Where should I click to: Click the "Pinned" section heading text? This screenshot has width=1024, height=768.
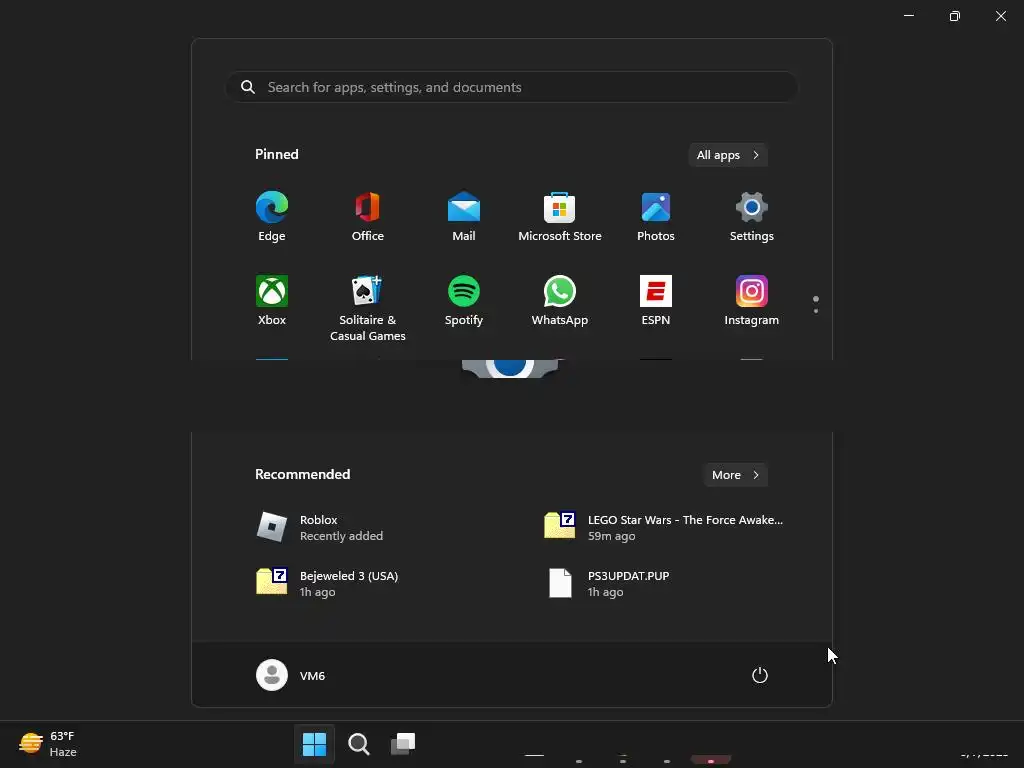(x=277, y=154)
